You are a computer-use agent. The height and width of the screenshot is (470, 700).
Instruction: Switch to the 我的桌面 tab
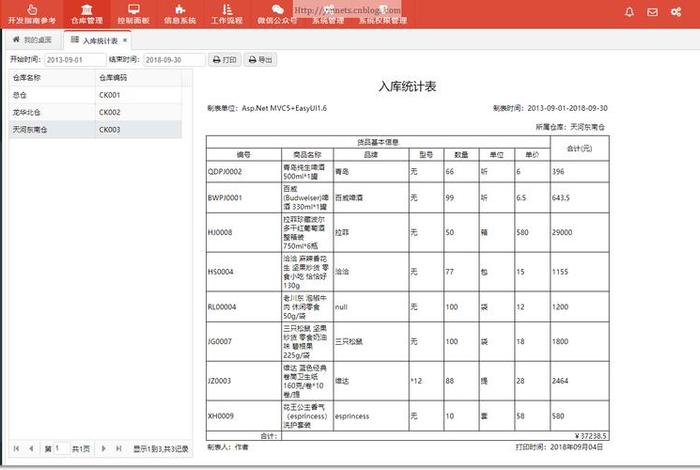pyautogui.click(x=33, y=40)
